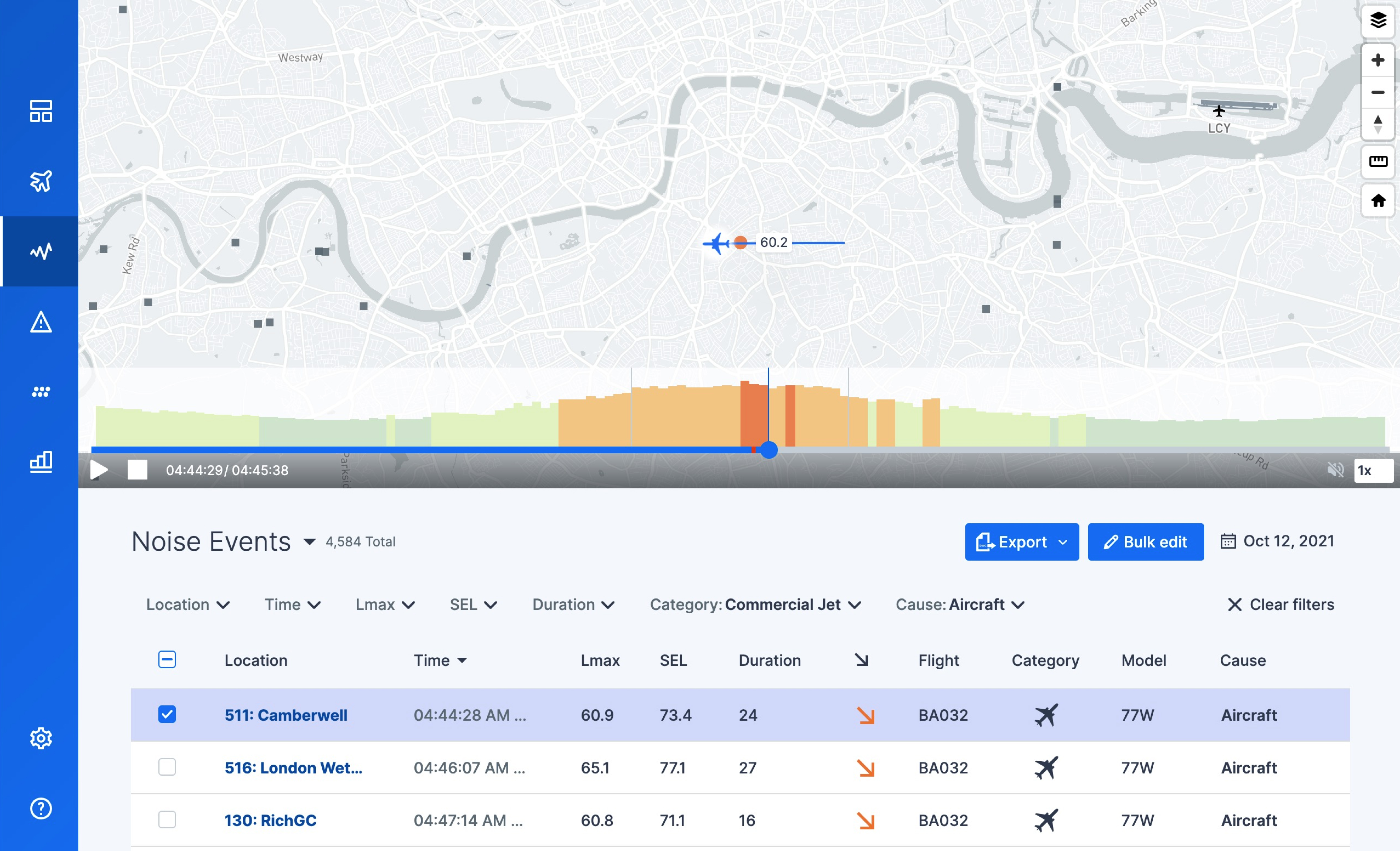Select the ruler measurement tool
Screen dimensions: 1400x851
tap(1377, 161)
